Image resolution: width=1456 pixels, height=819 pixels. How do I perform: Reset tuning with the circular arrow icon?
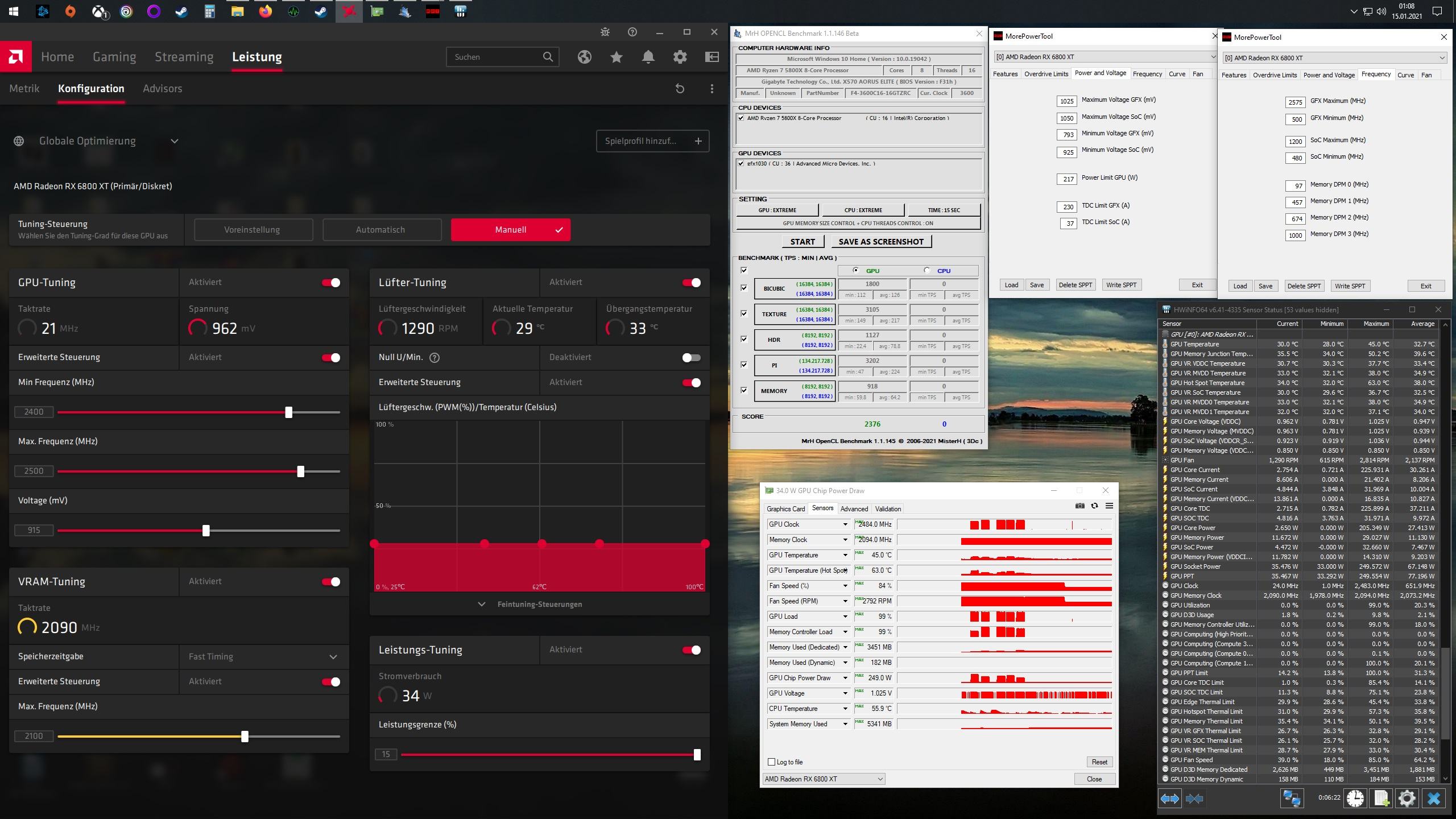coord(680,89)
